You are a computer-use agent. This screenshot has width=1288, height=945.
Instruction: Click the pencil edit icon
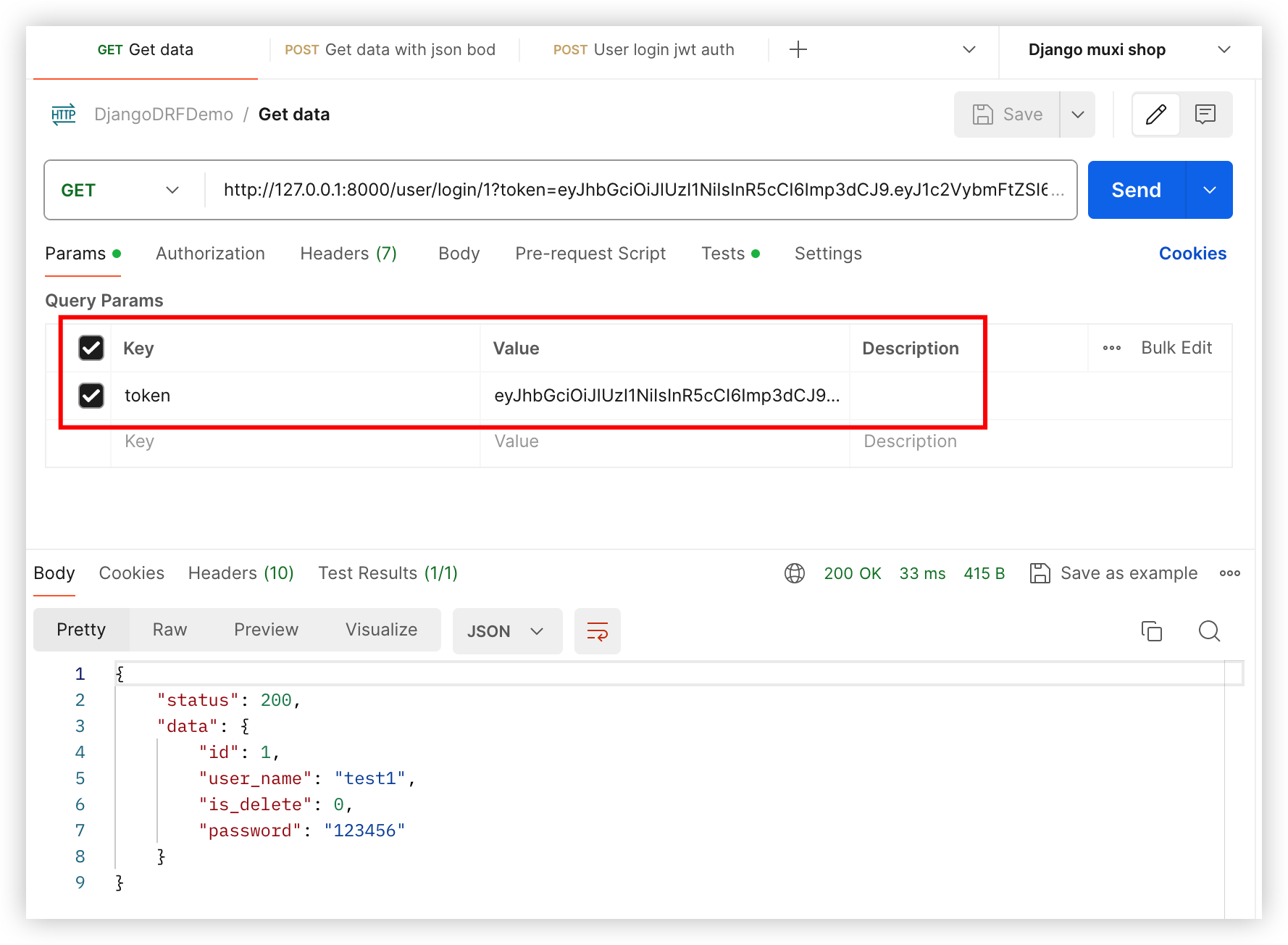click(x=1155, y=115)
